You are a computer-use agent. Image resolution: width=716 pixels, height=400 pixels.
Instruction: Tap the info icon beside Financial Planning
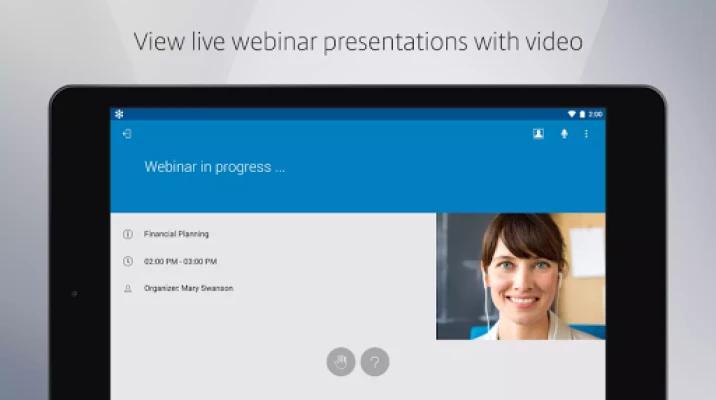[x=127, y=234]
